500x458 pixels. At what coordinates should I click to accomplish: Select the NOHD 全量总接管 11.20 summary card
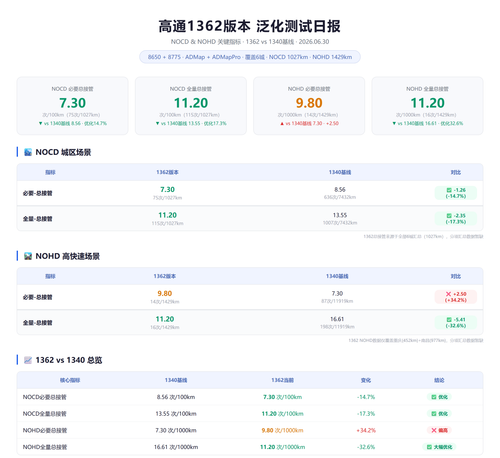(427, 106)
